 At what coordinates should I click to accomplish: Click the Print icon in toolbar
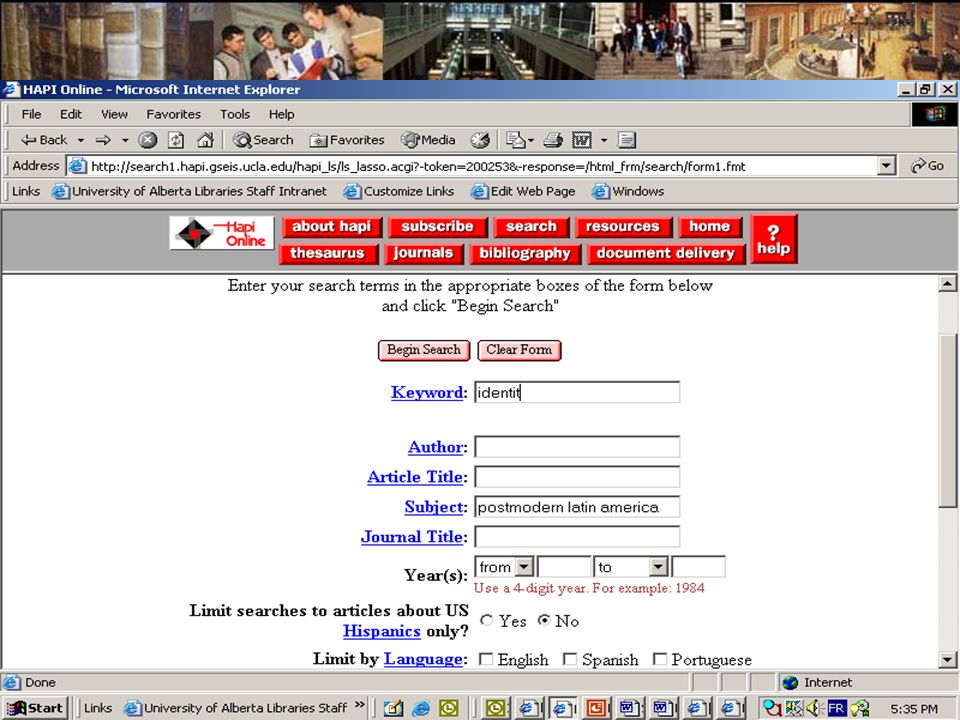(553, 140)
